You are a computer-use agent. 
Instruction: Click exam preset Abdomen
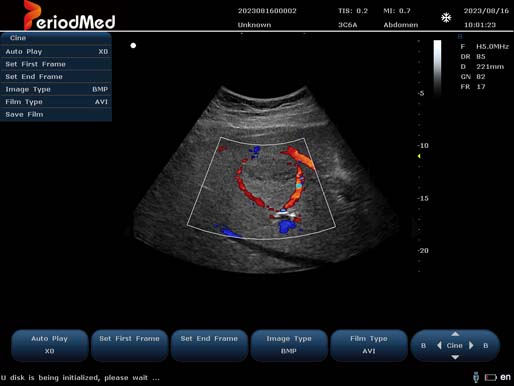(x=401, y=25)
